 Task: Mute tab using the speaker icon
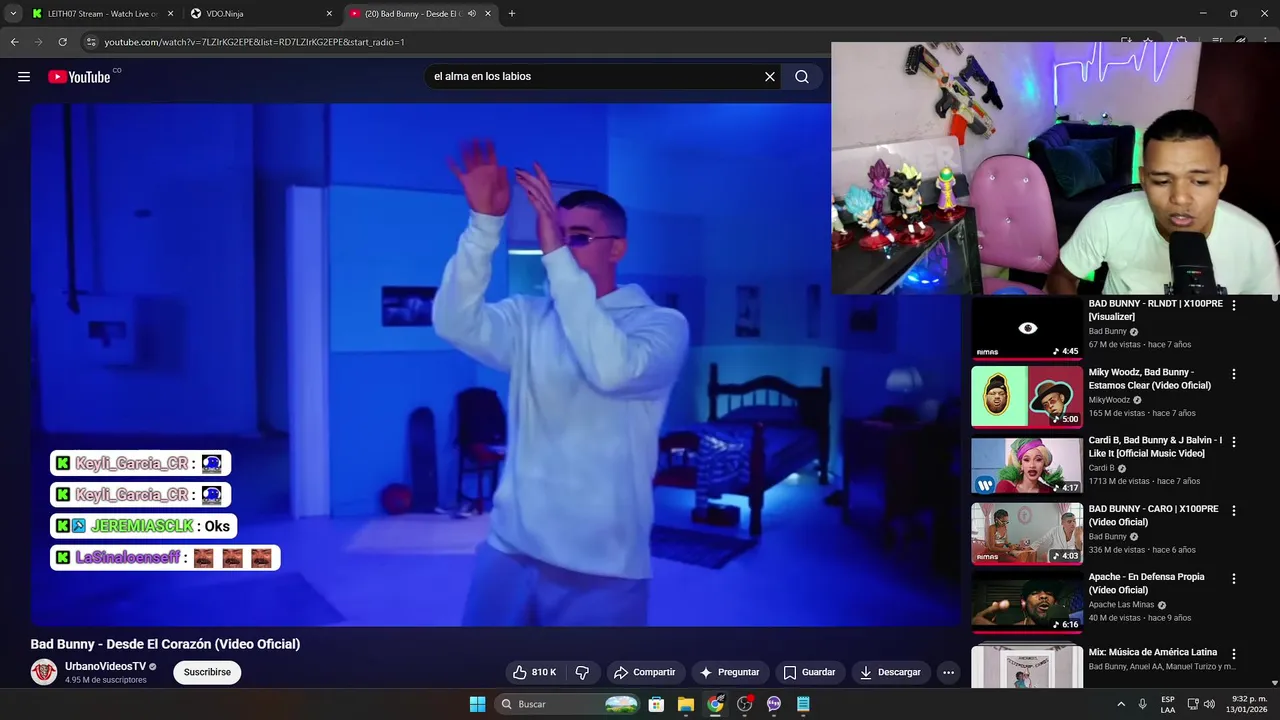pos(471,14)
